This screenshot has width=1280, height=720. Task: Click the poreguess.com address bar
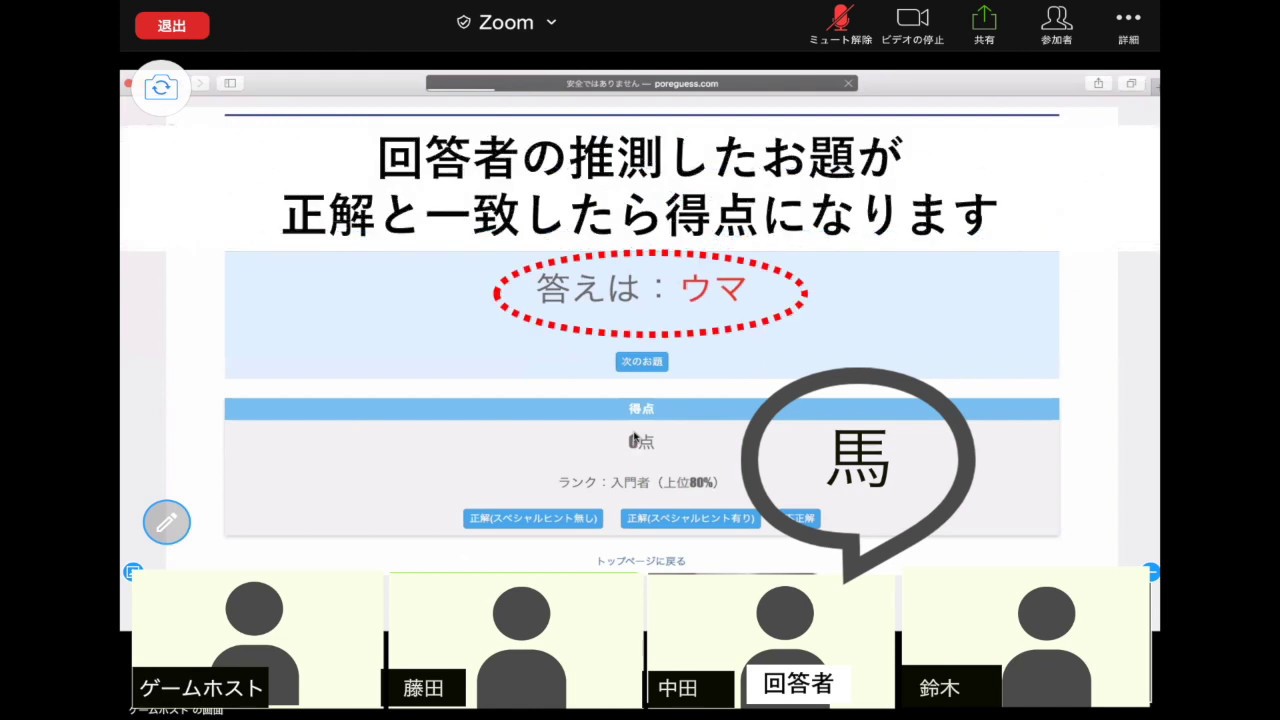[x=641, y=83]
